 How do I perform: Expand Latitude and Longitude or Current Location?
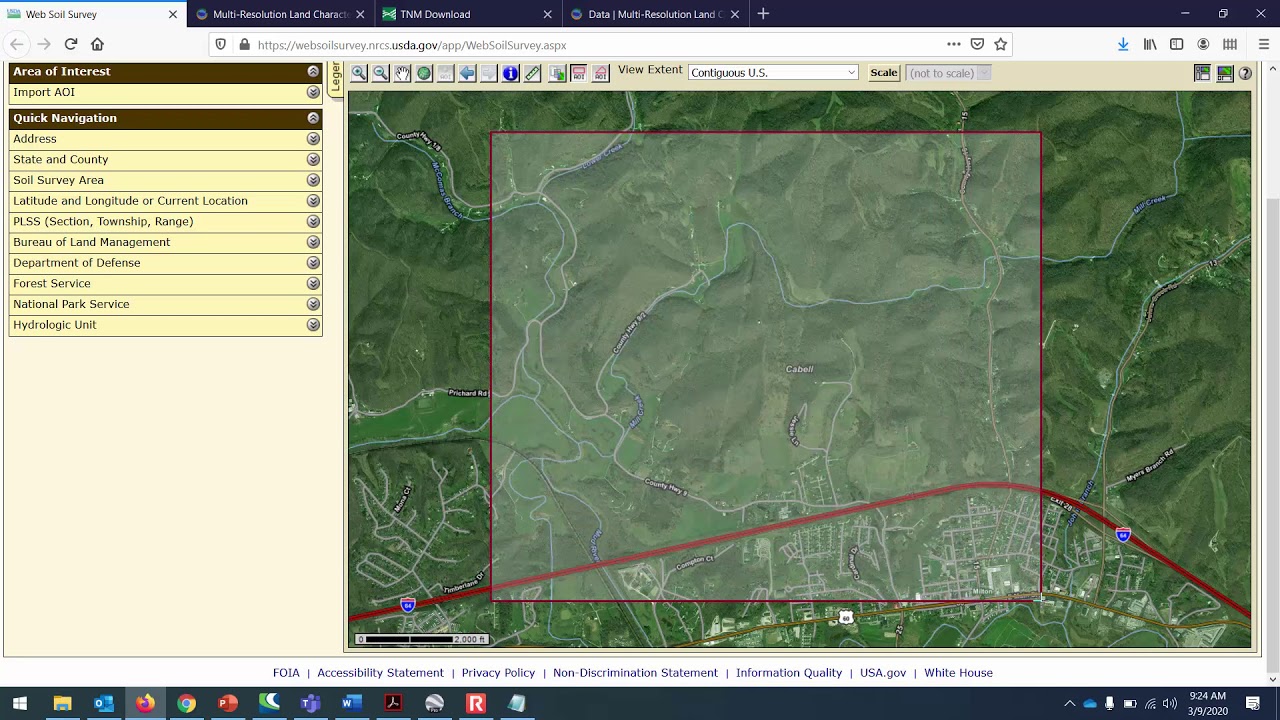point(313,201)
